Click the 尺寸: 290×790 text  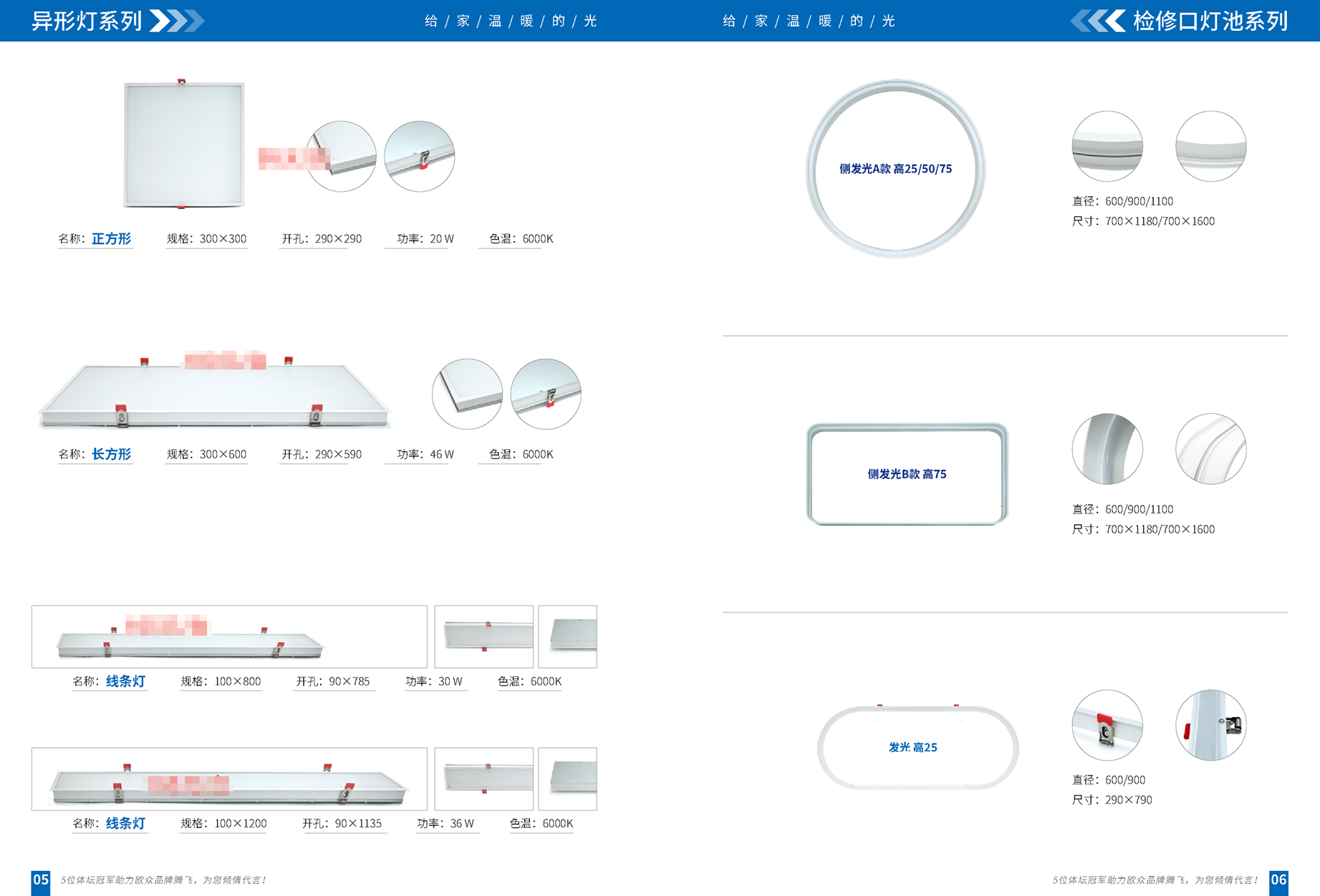pyautogui.click(x=1112, y=799)
